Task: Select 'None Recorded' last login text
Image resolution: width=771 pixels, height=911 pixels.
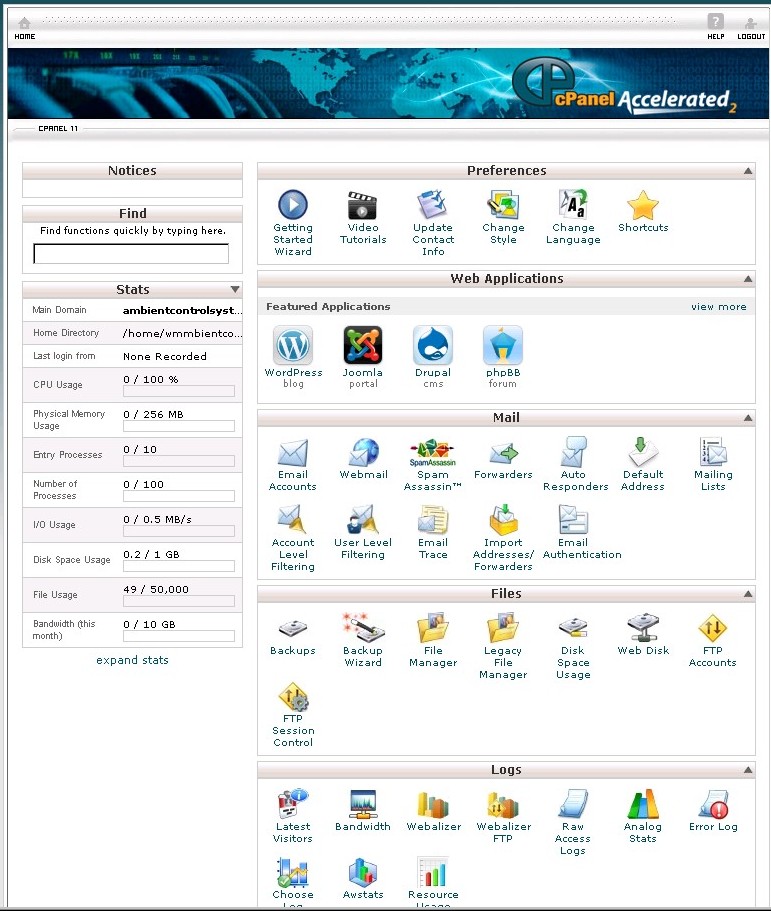Action: 164,357
